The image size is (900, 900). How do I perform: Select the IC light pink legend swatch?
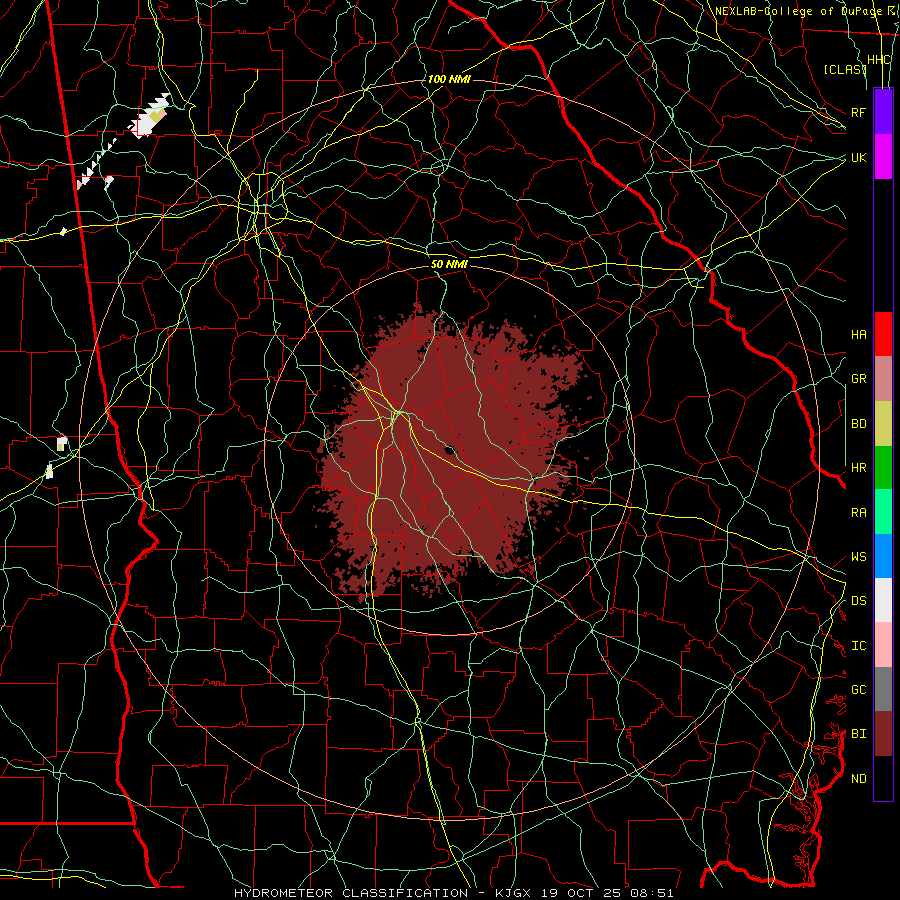[883, 645]
